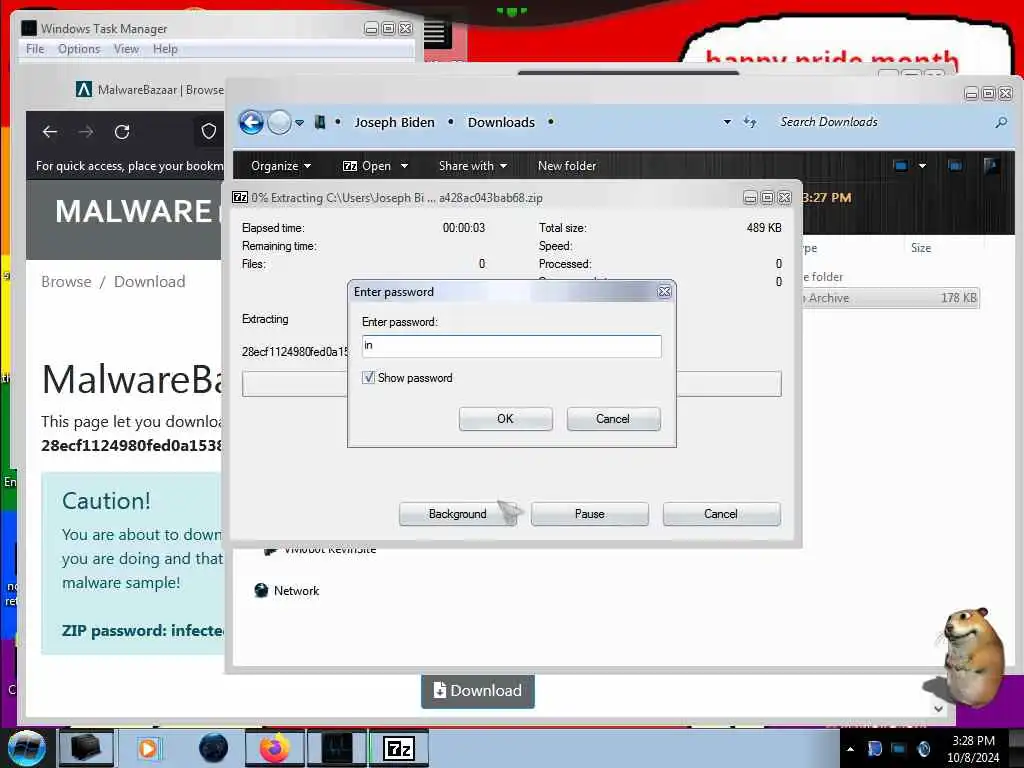Screen dimensions: 1024x768
Task: Click the Firefox shield tracking protection icon
Action: pyautogui.click(x=208, y=132)
